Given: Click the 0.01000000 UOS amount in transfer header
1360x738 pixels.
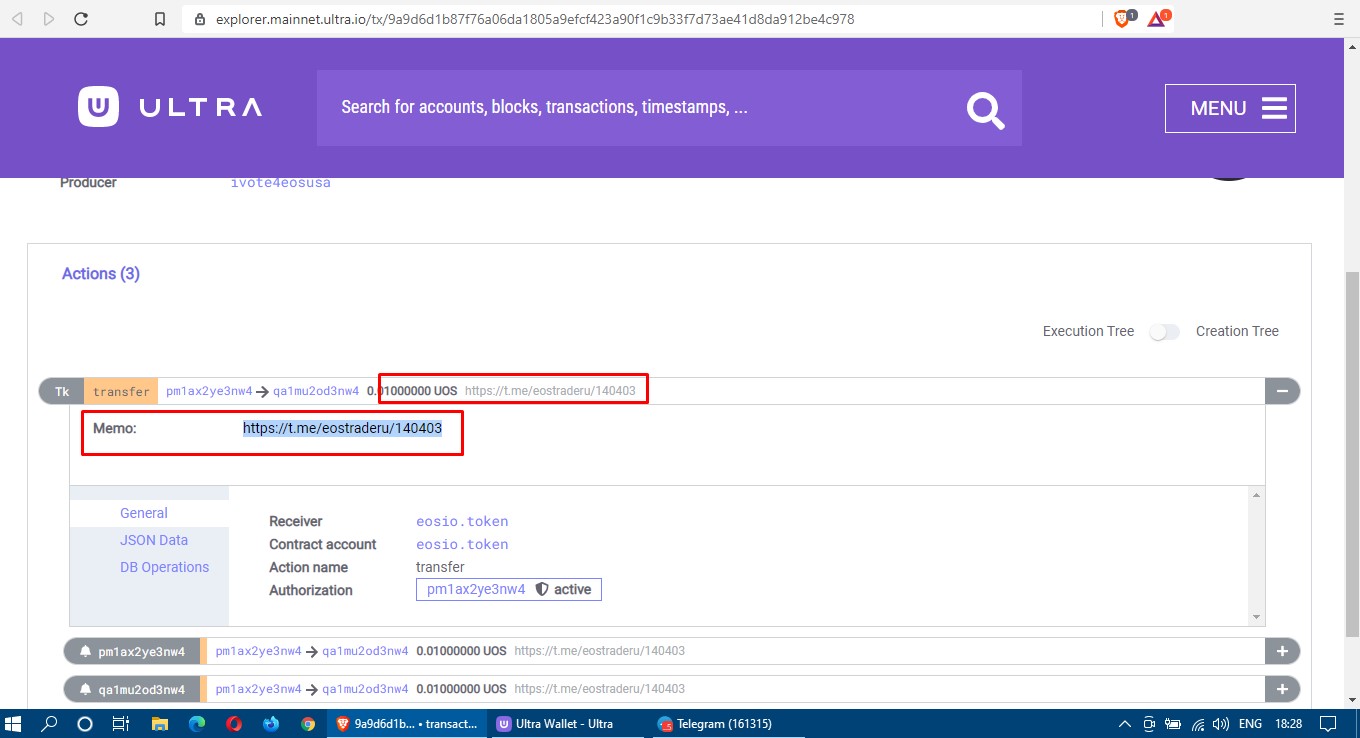Looking at the screenshot, I should pos(412,391).
